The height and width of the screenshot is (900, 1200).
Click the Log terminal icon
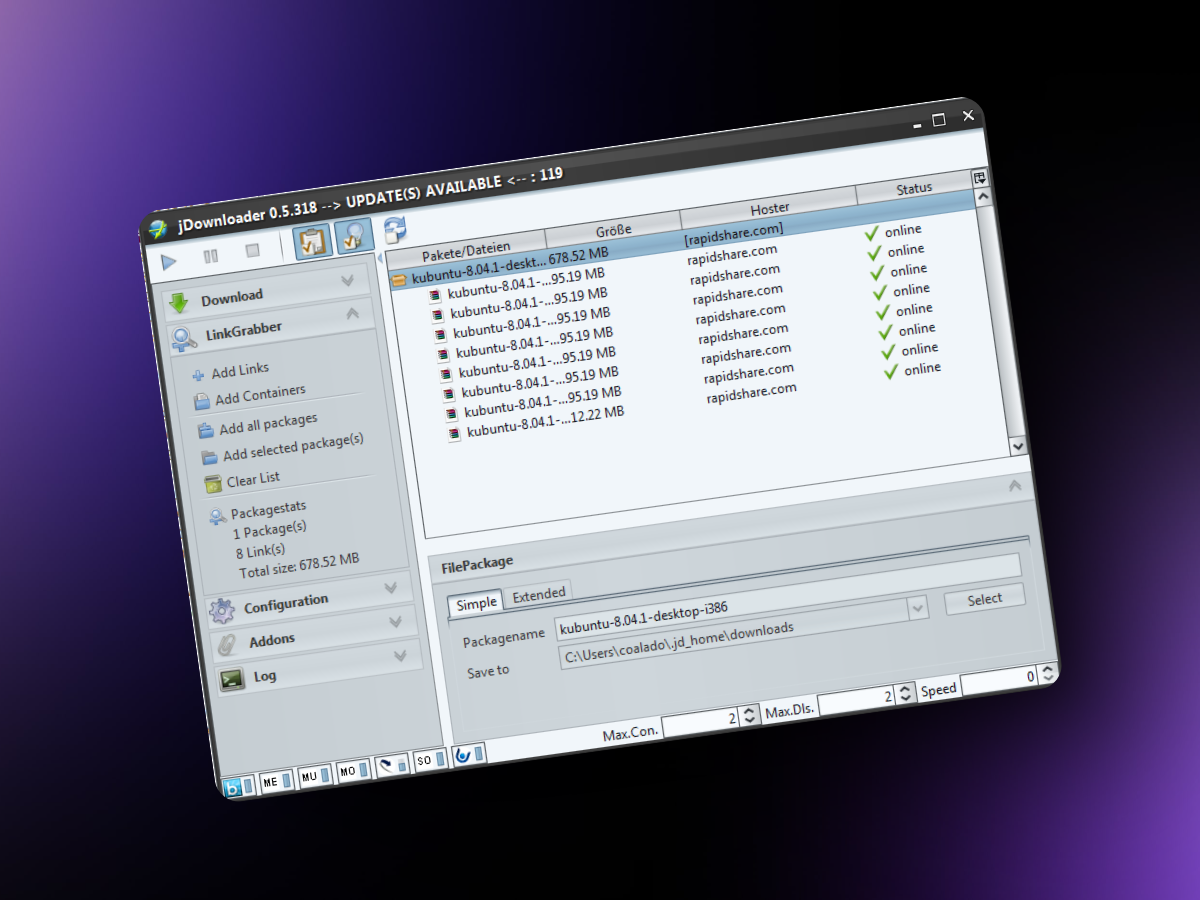232,680
